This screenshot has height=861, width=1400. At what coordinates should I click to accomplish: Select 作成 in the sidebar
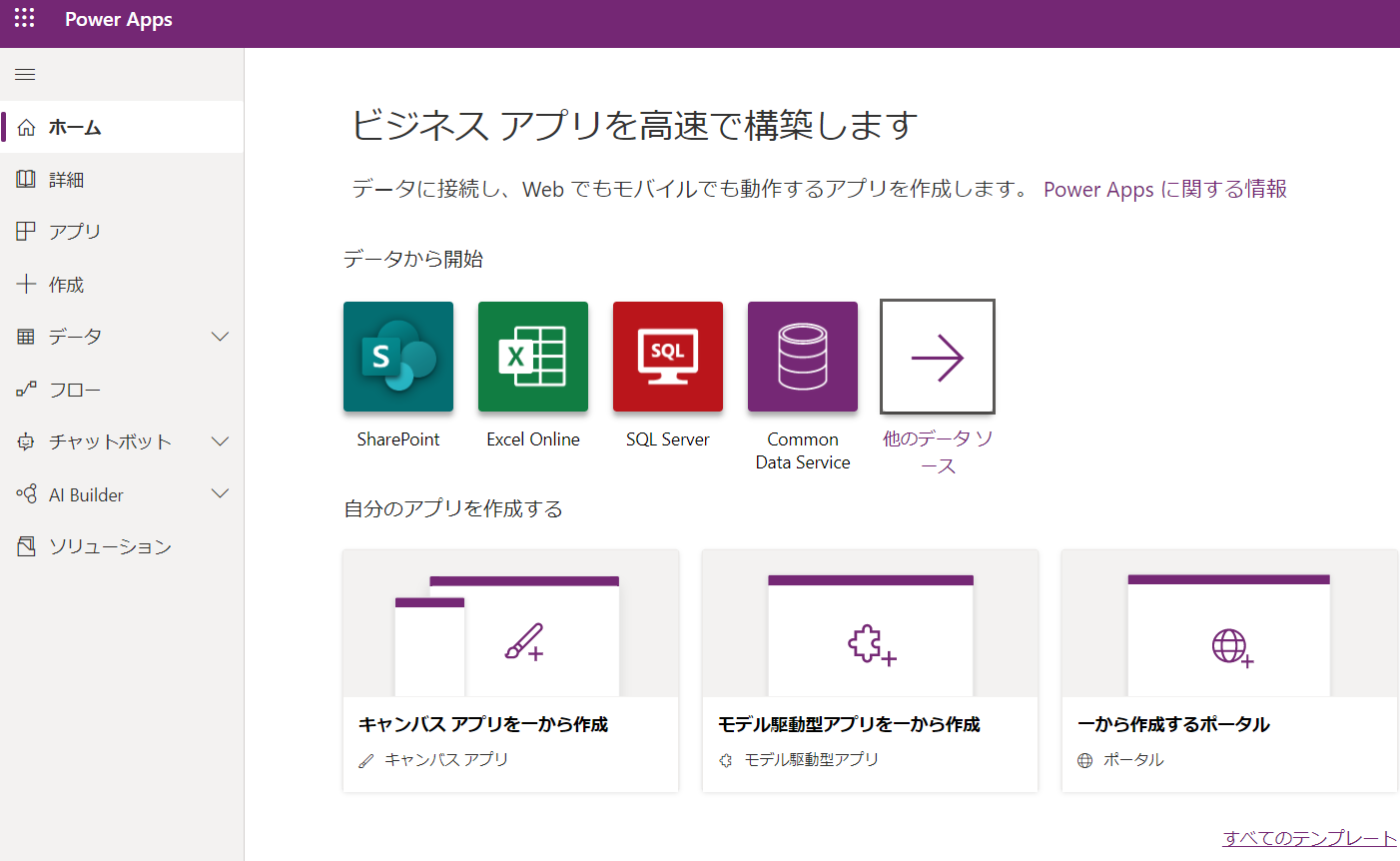pos(122,284)
